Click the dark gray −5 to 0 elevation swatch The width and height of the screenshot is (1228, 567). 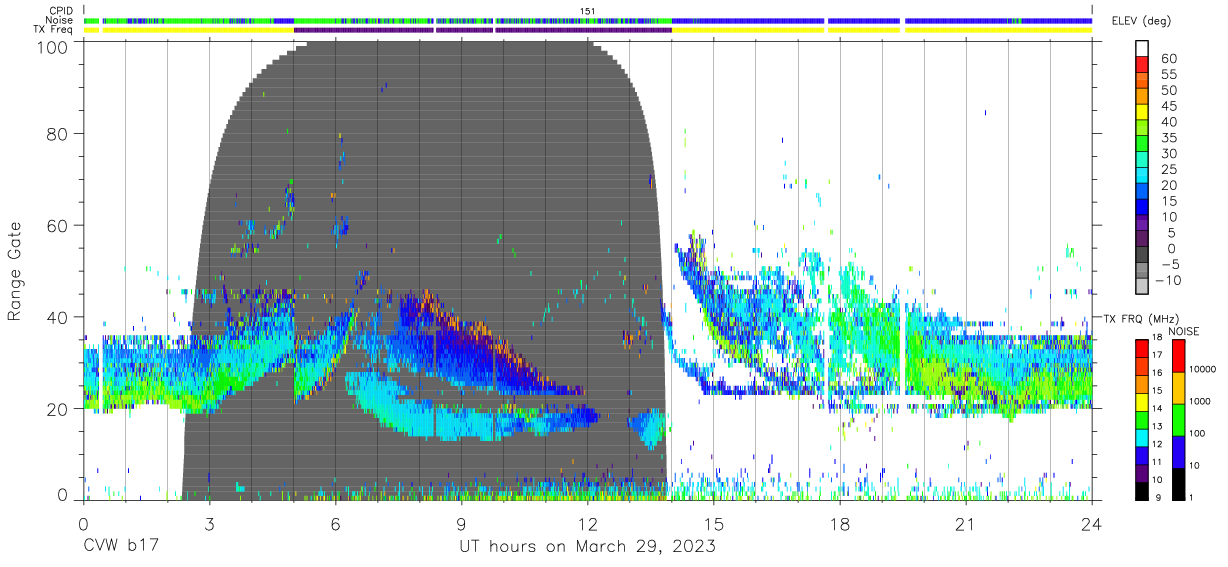[1142, 256]
